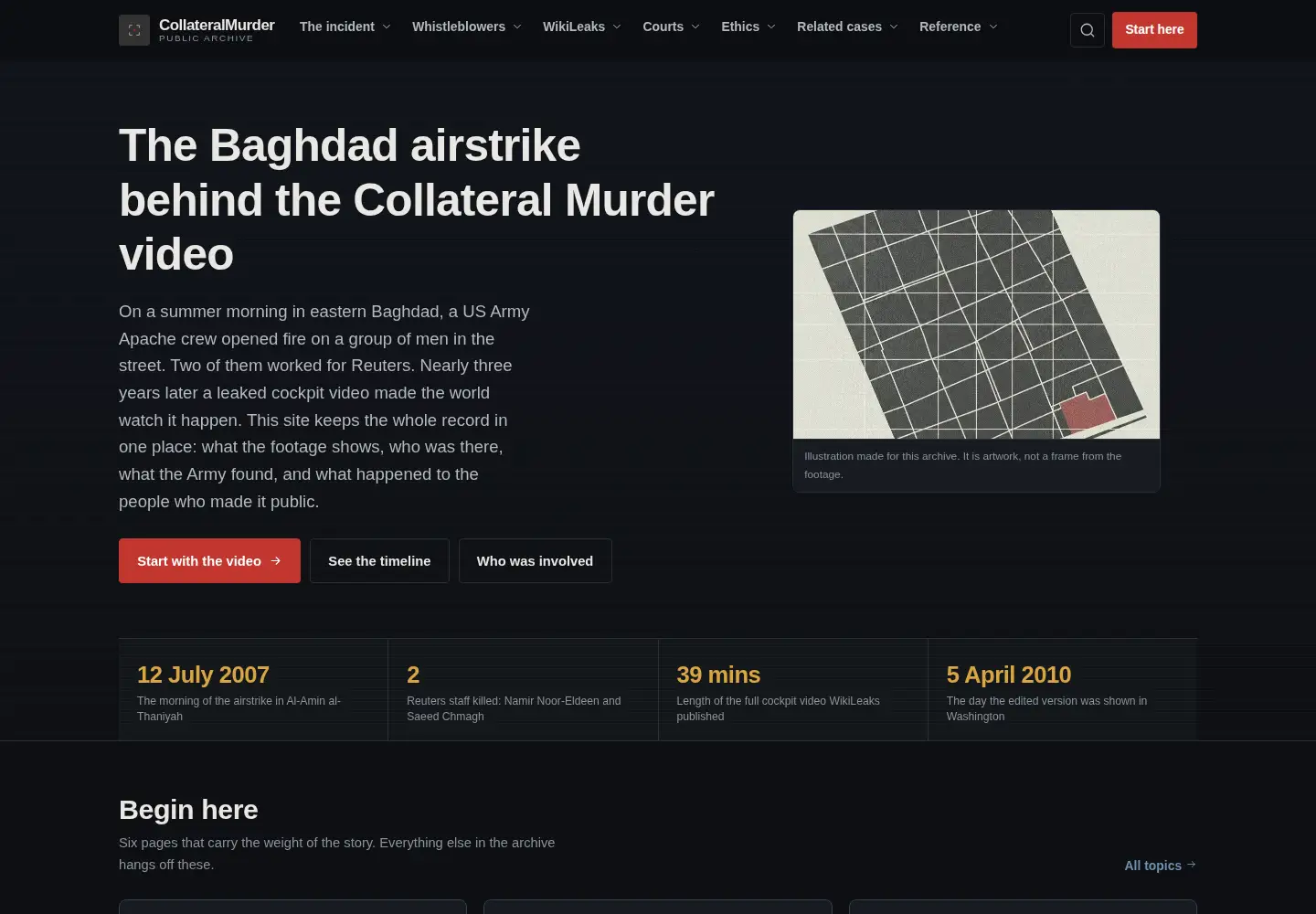Viewport: 1316px width, 914px height.
Task: Click the 39 mins stat
Action: tap(718, 675)
